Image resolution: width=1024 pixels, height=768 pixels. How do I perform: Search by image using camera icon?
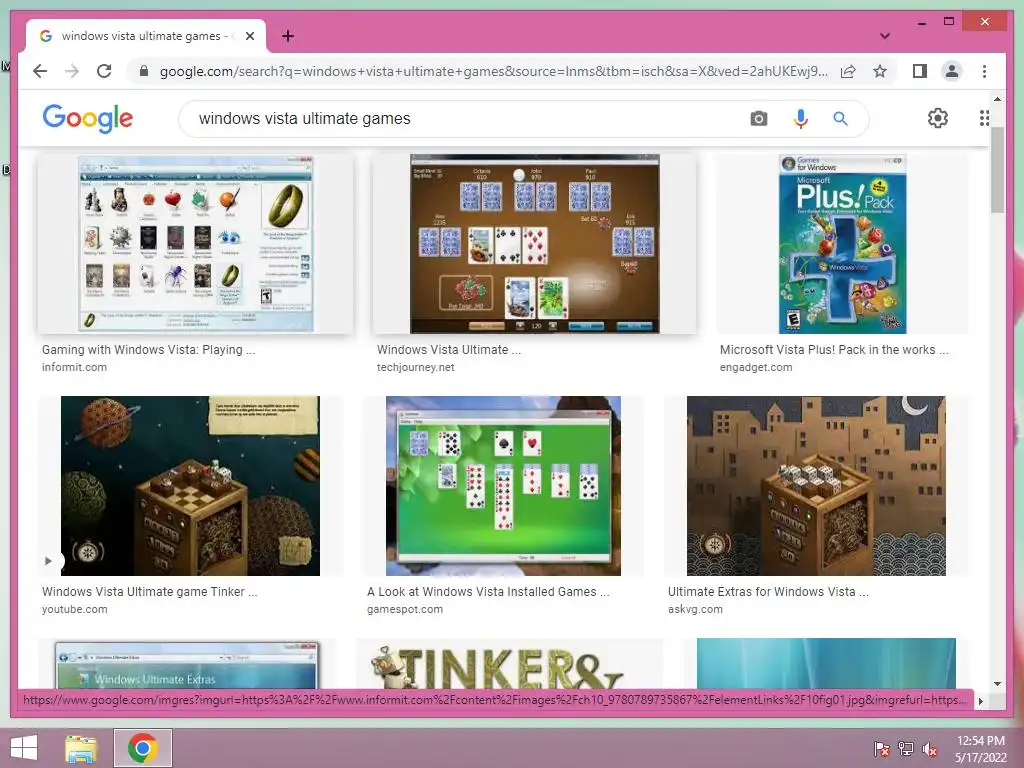[758, 119]
